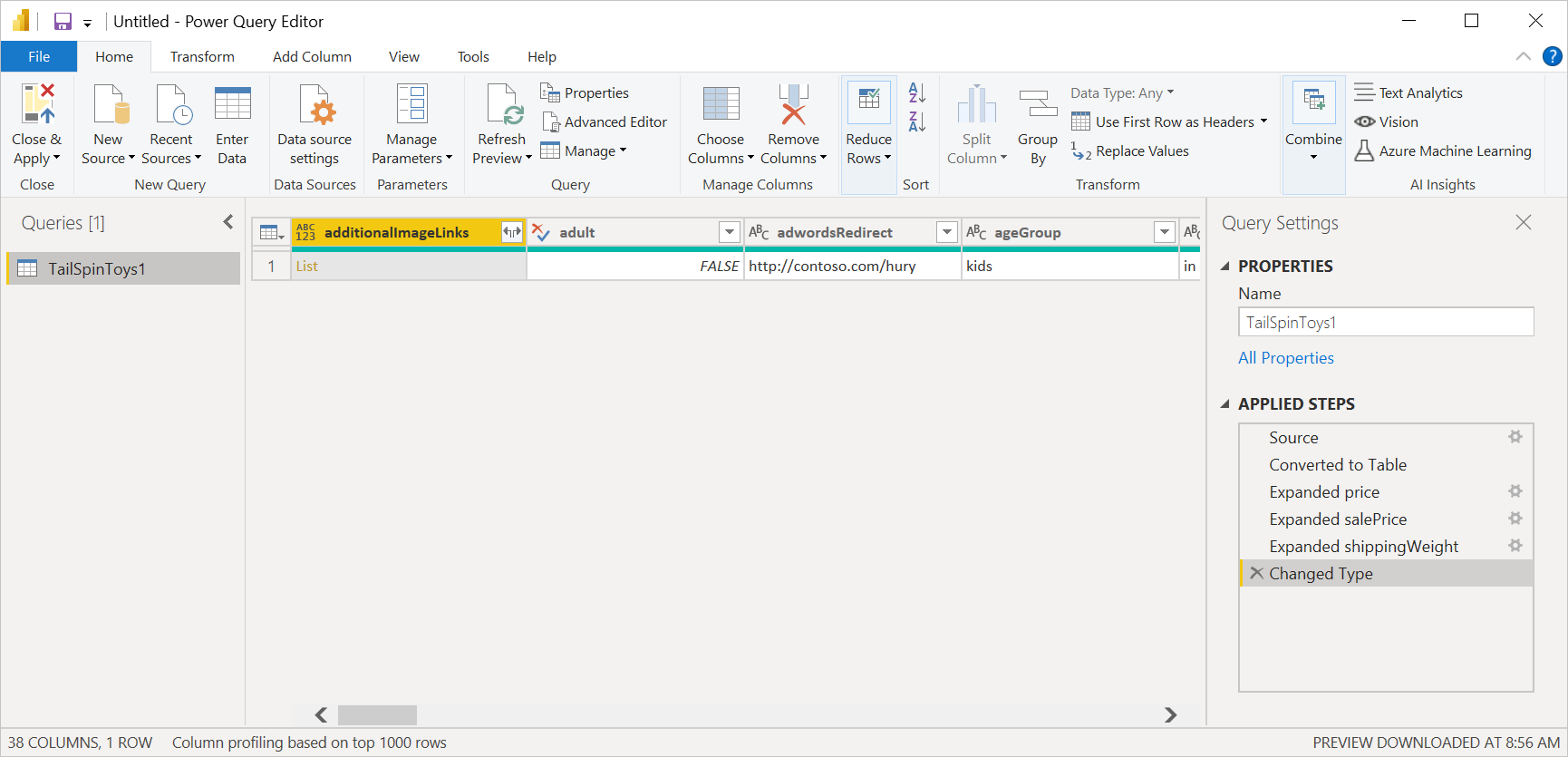
Task: Open query Properties in the ribbon
Action: click(585, 92)
